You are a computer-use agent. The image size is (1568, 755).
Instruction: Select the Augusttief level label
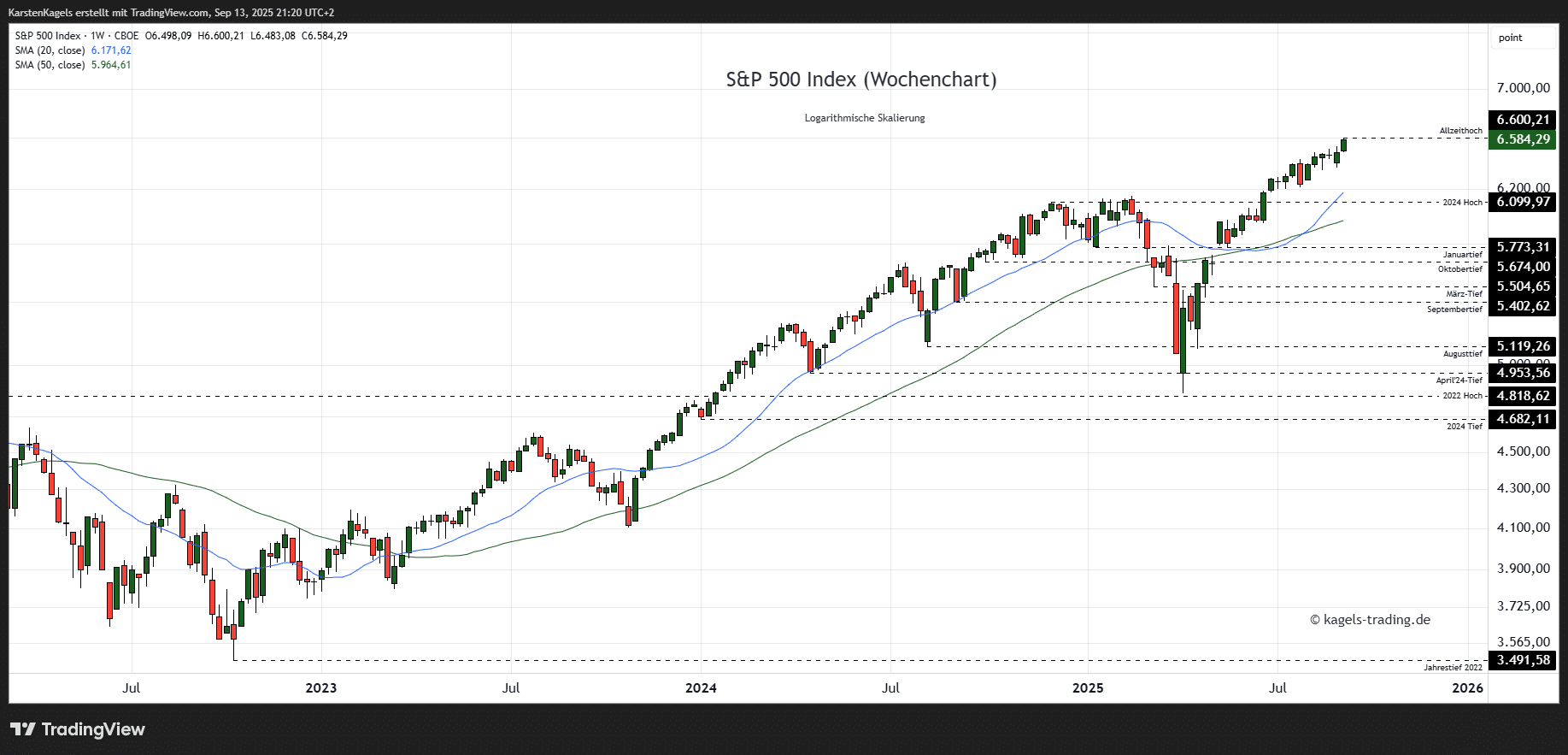1463,354
